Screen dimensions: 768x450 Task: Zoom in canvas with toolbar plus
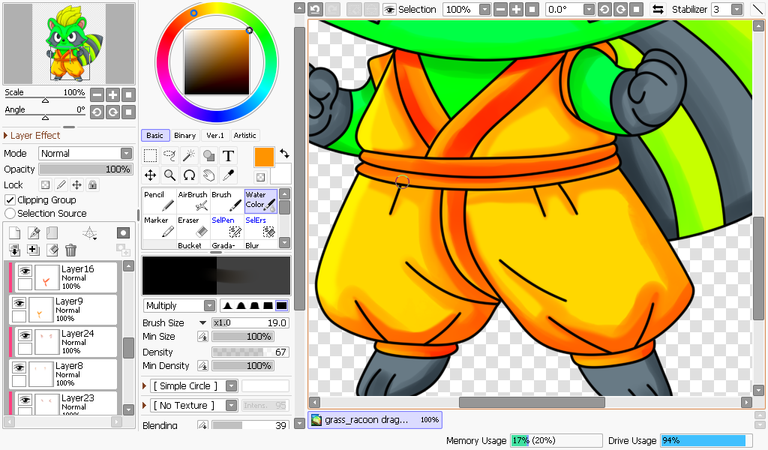click(x=516, y=9)
